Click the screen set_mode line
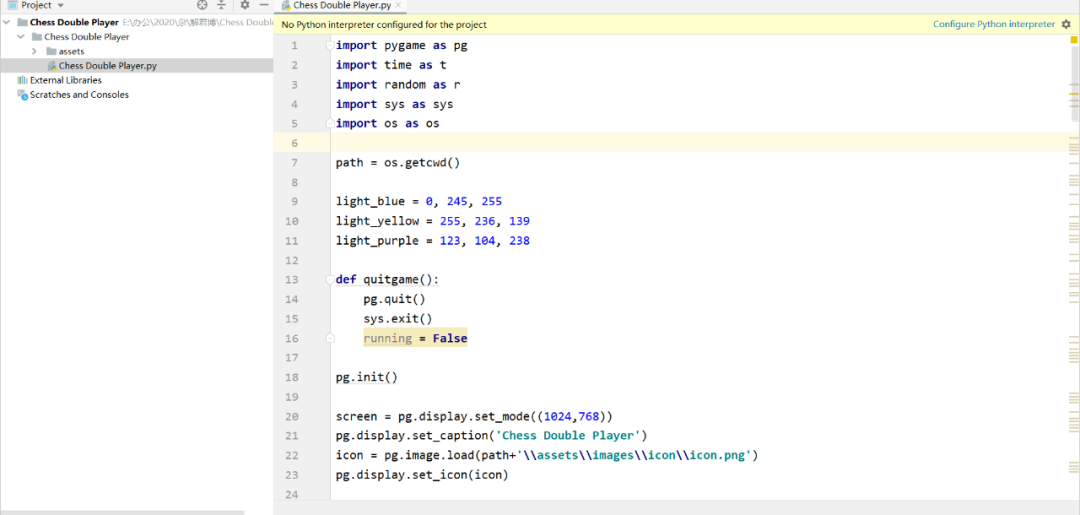This screenshot has height=515, width=1080. 474,417
